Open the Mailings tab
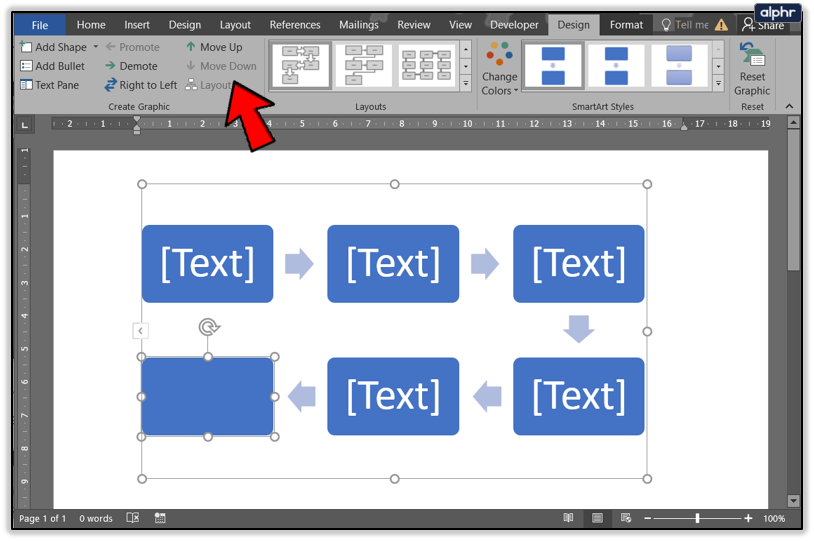 click(x=359, y=25)
